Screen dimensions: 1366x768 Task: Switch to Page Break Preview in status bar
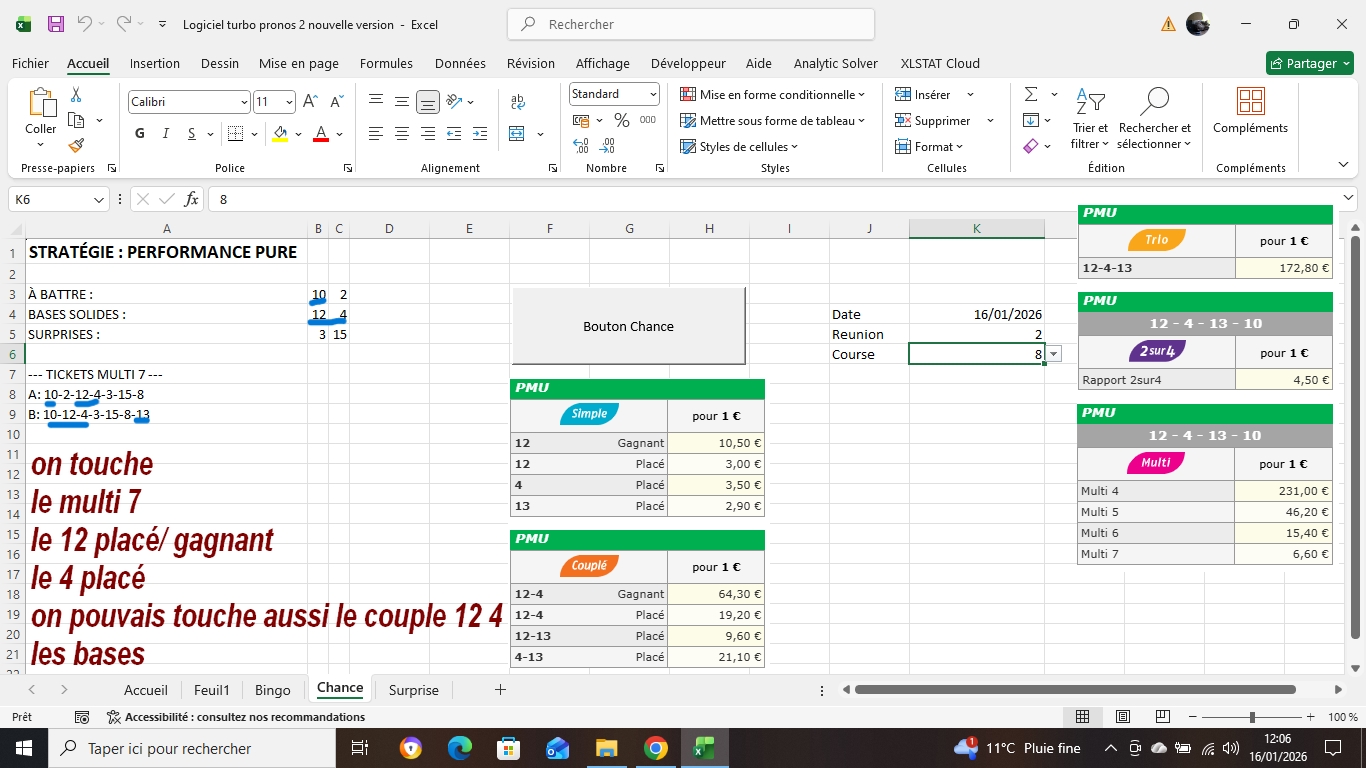coord(1163,717)
